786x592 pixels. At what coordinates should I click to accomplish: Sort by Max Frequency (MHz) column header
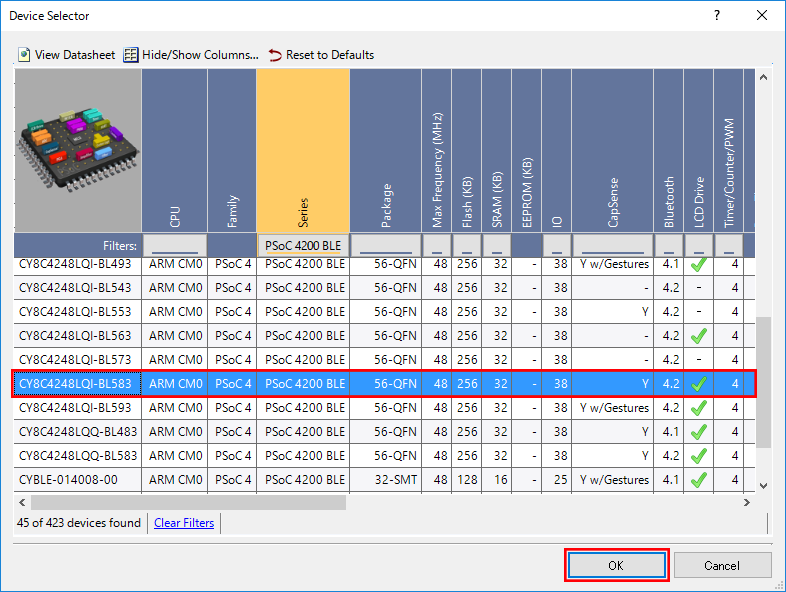pos(437,150)
